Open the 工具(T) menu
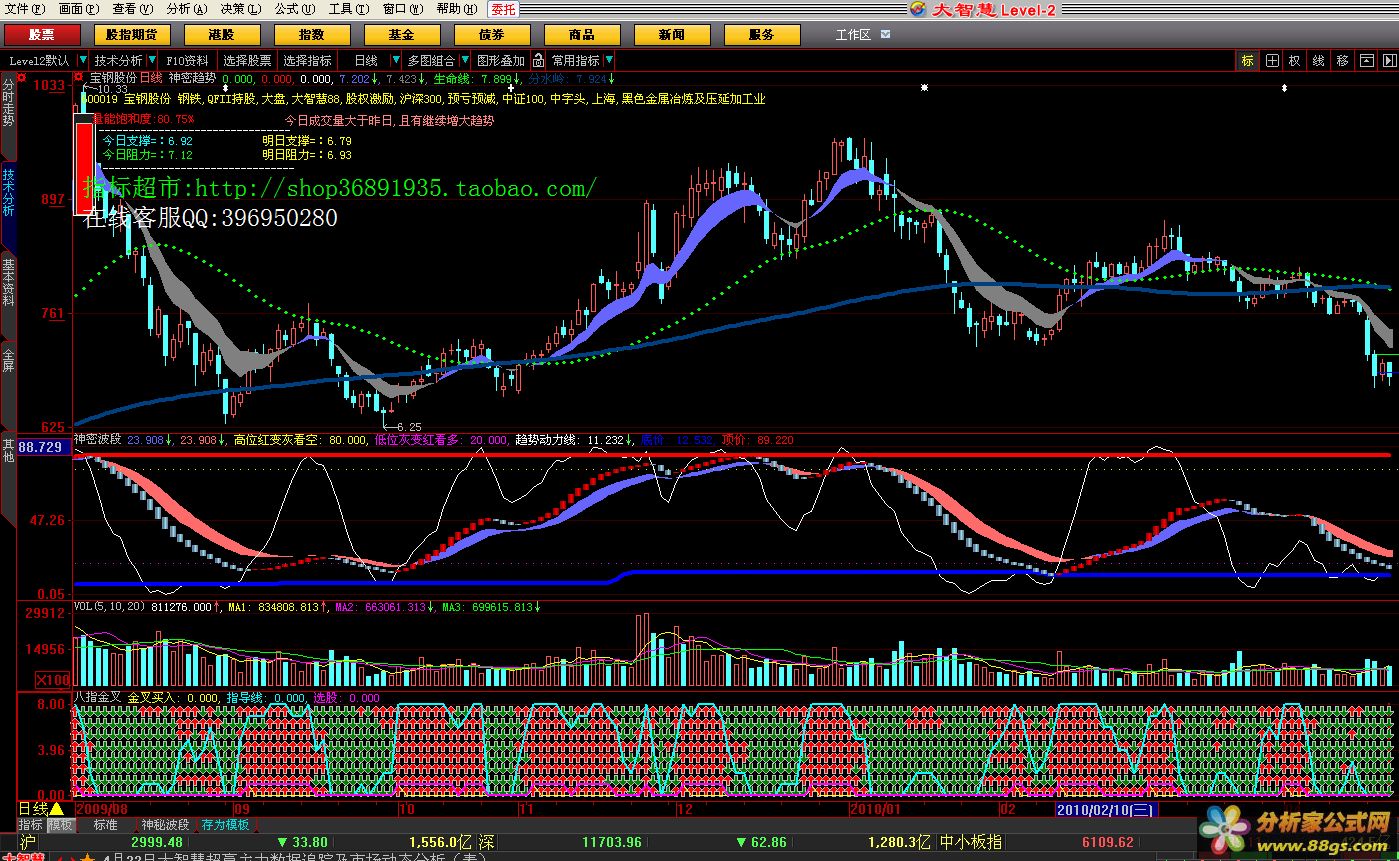The height and width of the screenshot is (861, 1399). [348, 9]
